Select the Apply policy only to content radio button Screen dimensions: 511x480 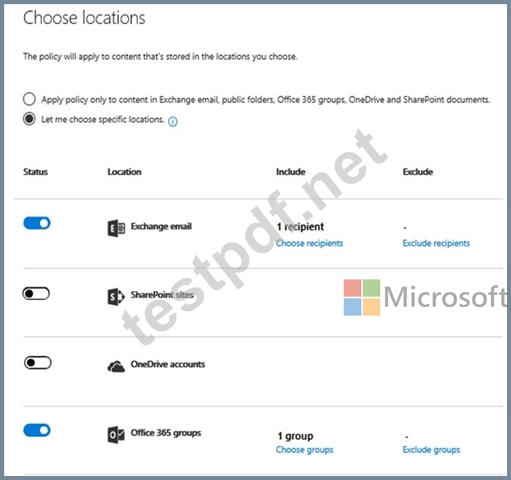click(29, 99)
